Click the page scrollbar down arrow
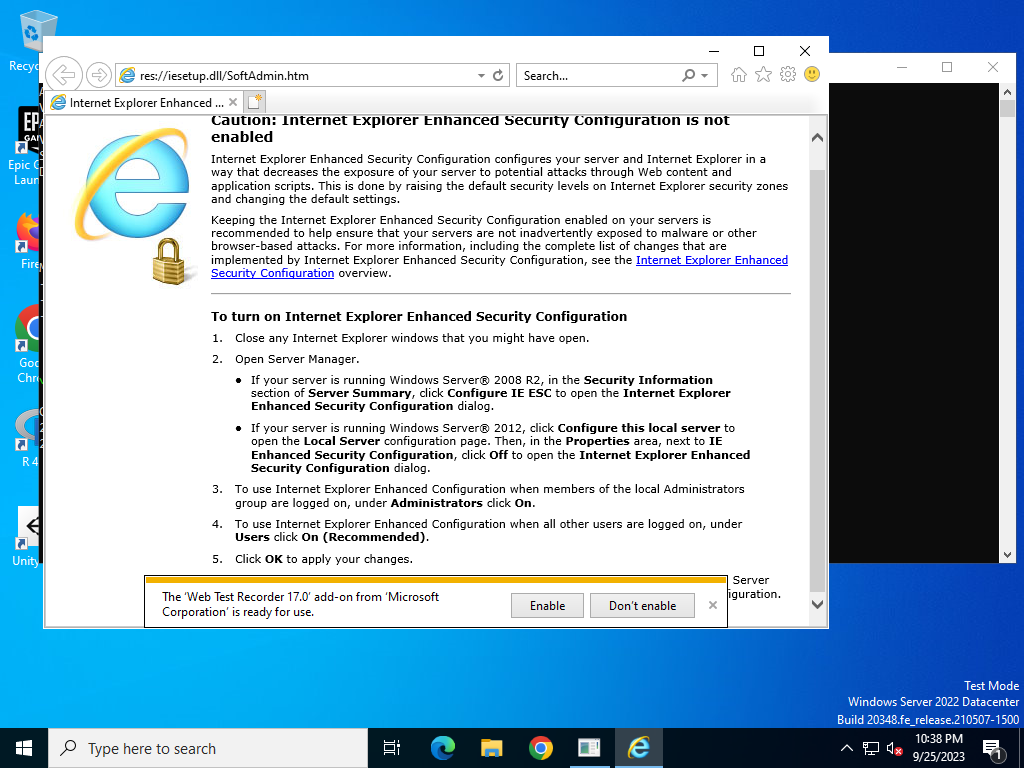The height and width of the screenshot is (768, 1024). [817, 604]
